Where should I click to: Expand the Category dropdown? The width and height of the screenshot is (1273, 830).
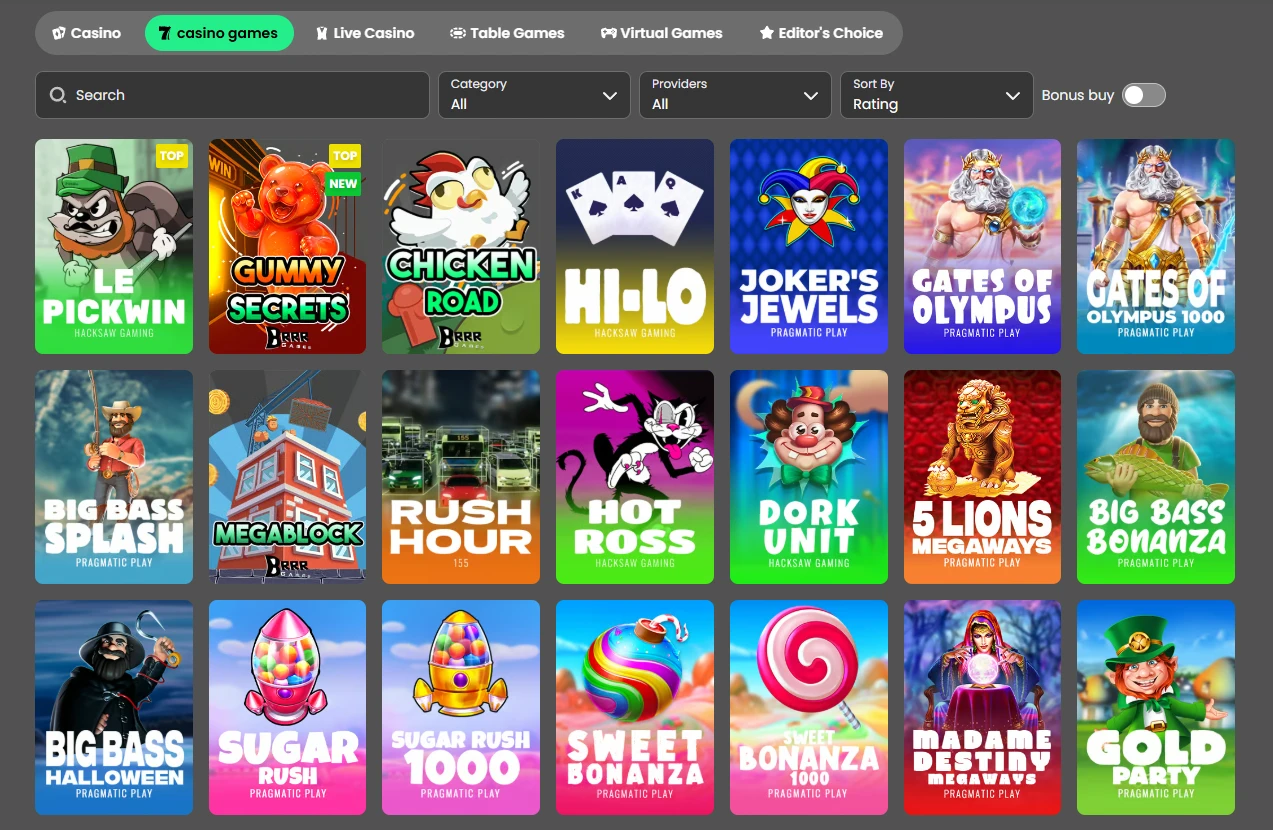click(534, 95)
